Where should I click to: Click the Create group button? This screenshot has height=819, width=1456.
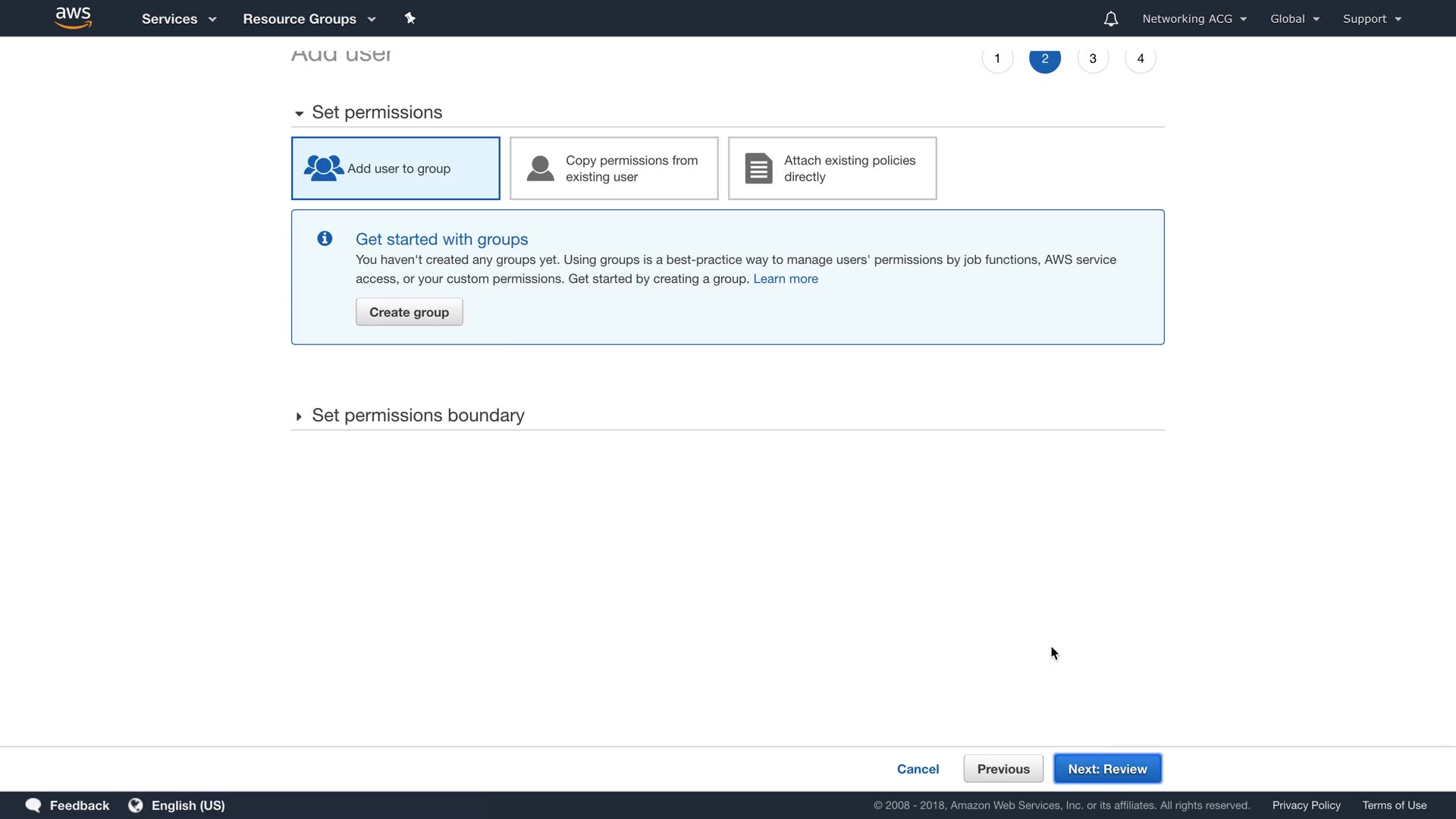409,312
